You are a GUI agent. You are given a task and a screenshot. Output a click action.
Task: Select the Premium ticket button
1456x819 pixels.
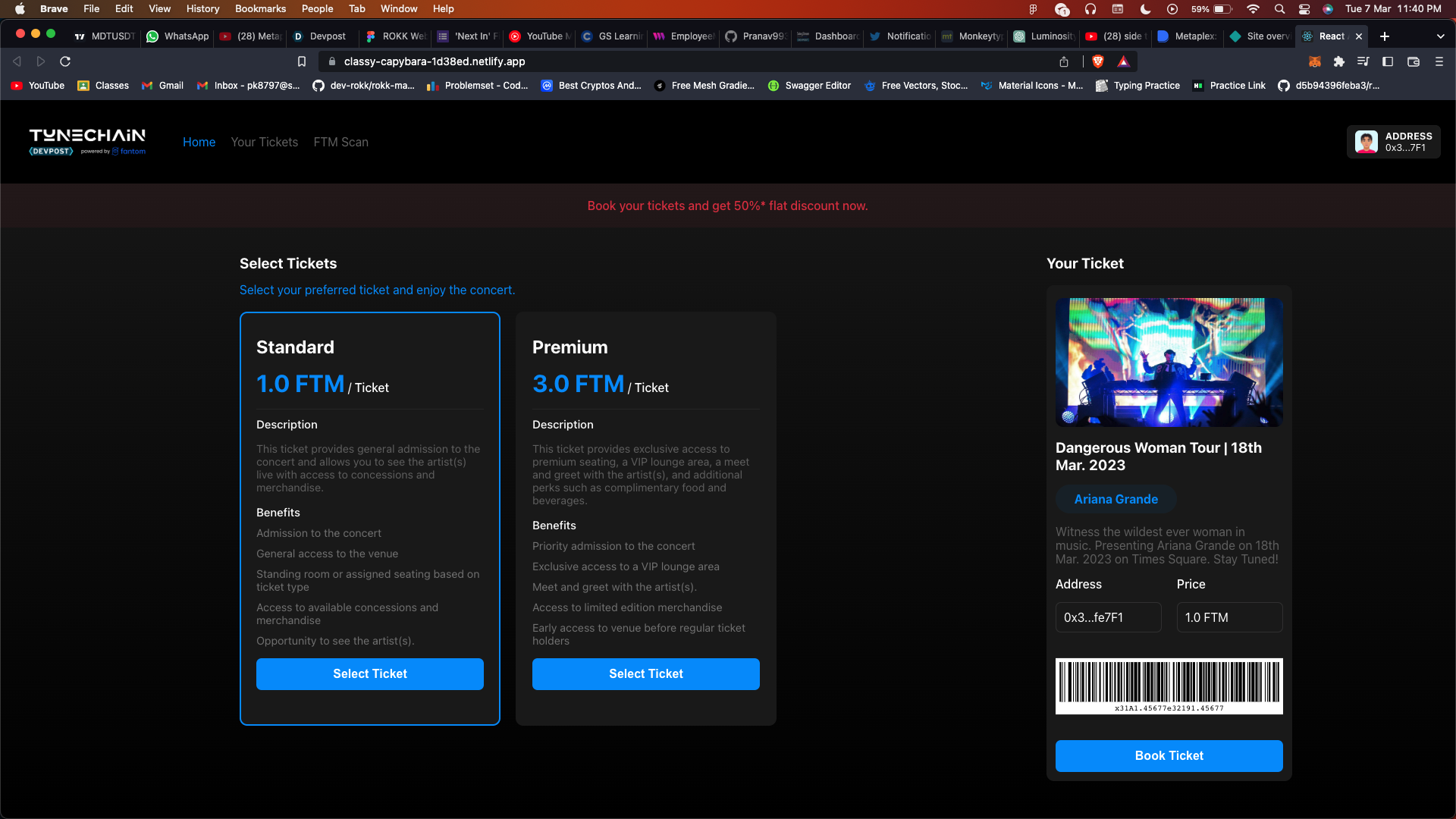[x=645, y=673]
